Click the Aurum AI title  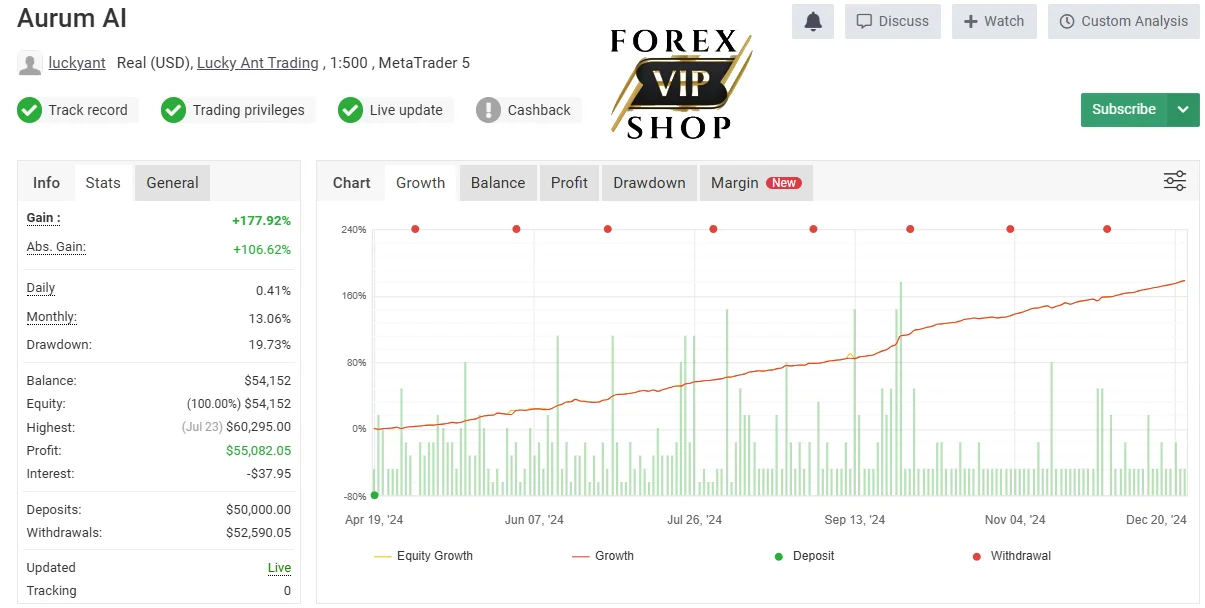coord(72,18)
